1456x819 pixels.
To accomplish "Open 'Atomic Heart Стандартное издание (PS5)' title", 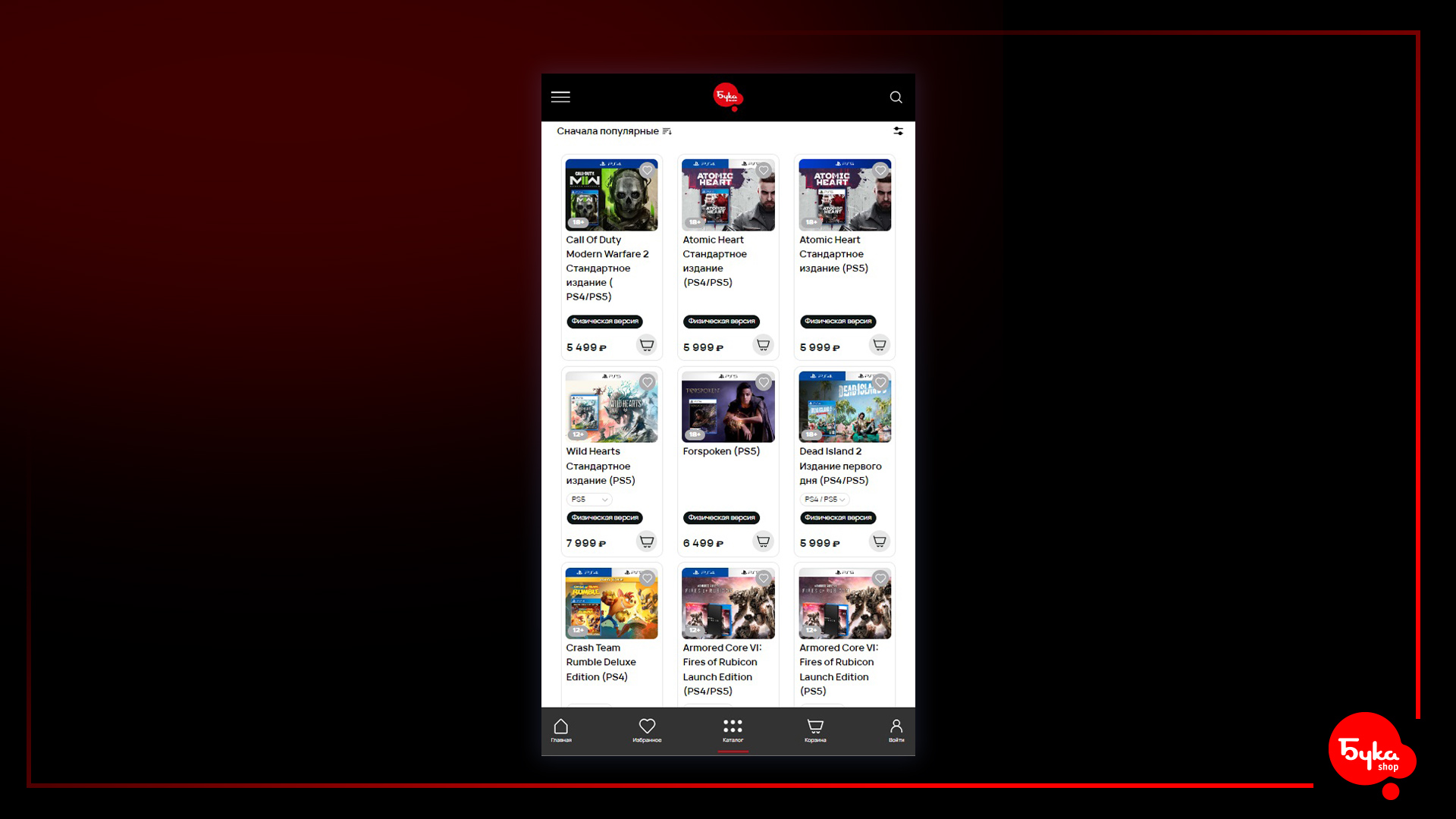I will (833, 254).
